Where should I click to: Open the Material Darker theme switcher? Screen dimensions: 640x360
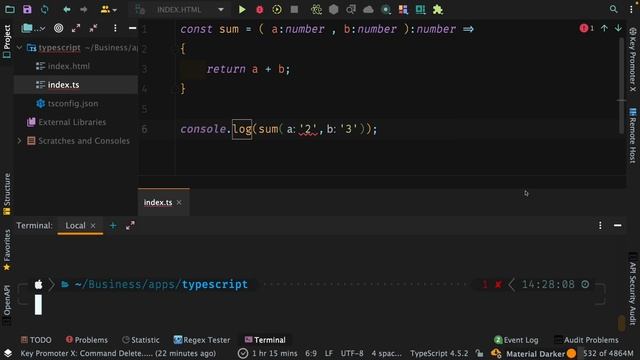tap(535, 353)
